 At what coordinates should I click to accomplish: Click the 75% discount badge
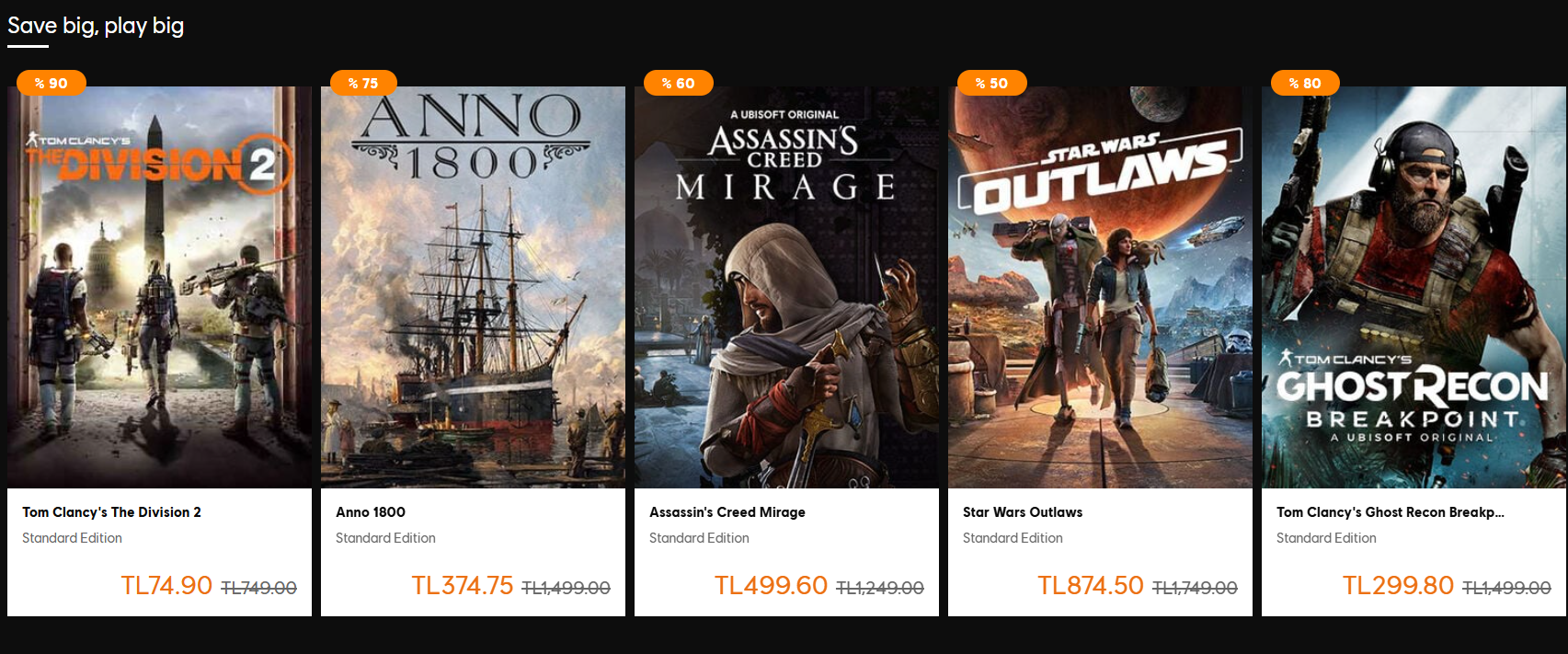363,83
